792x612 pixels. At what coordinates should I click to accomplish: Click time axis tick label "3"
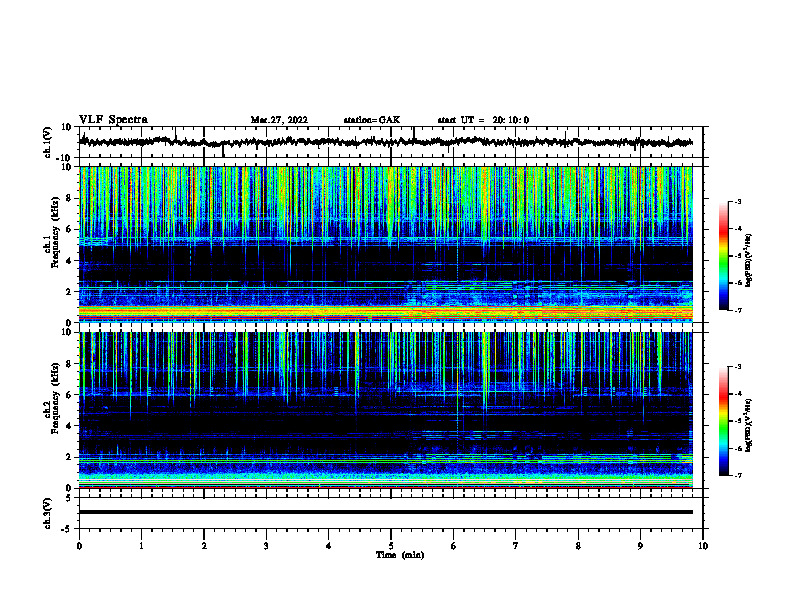[266, 546]
